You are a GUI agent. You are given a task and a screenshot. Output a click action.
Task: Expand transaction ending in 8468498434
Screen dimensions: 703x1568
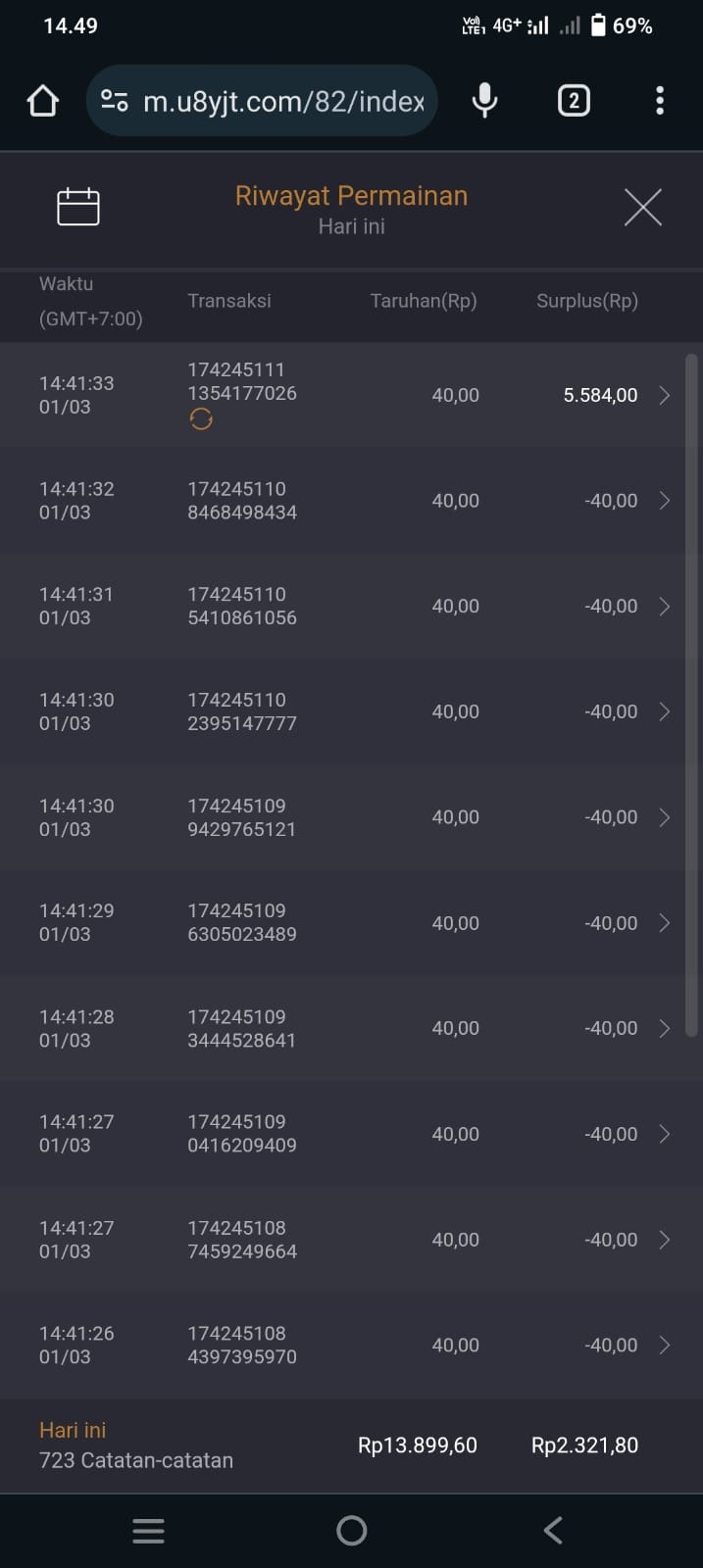664,501
